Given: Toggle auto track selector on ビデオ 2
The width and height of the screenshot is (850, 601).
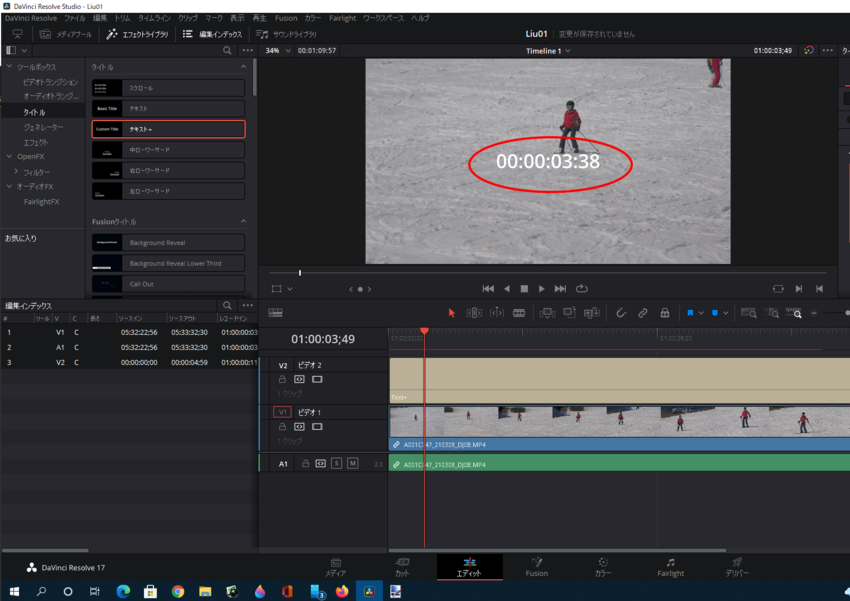Looking at the screenshot, I should click(x=299, y=379).
